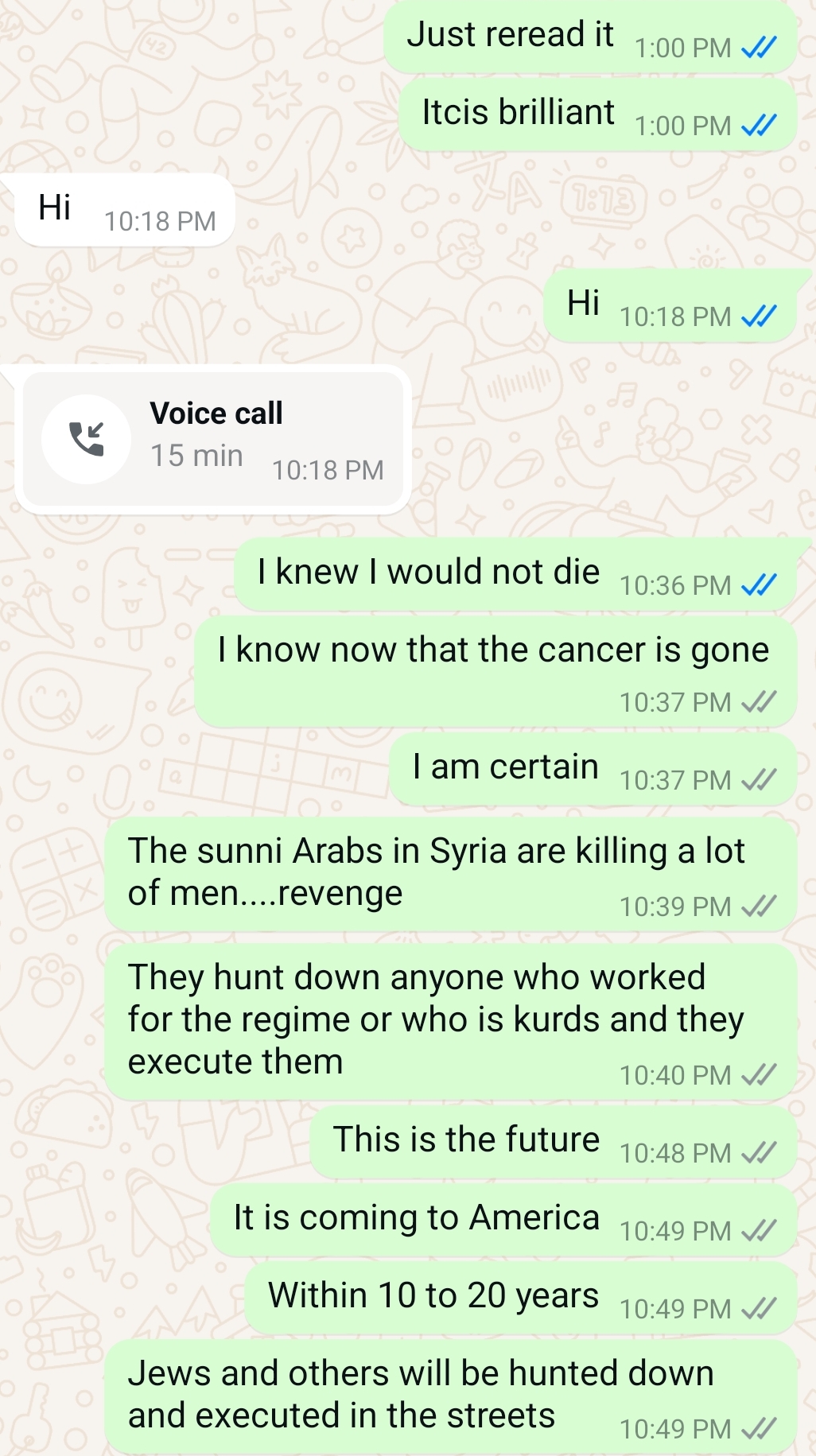The image size is (816, 1456).
Task: Tap blue read ticks on 'Itcis brilliant'
Action: pos(759,126)
